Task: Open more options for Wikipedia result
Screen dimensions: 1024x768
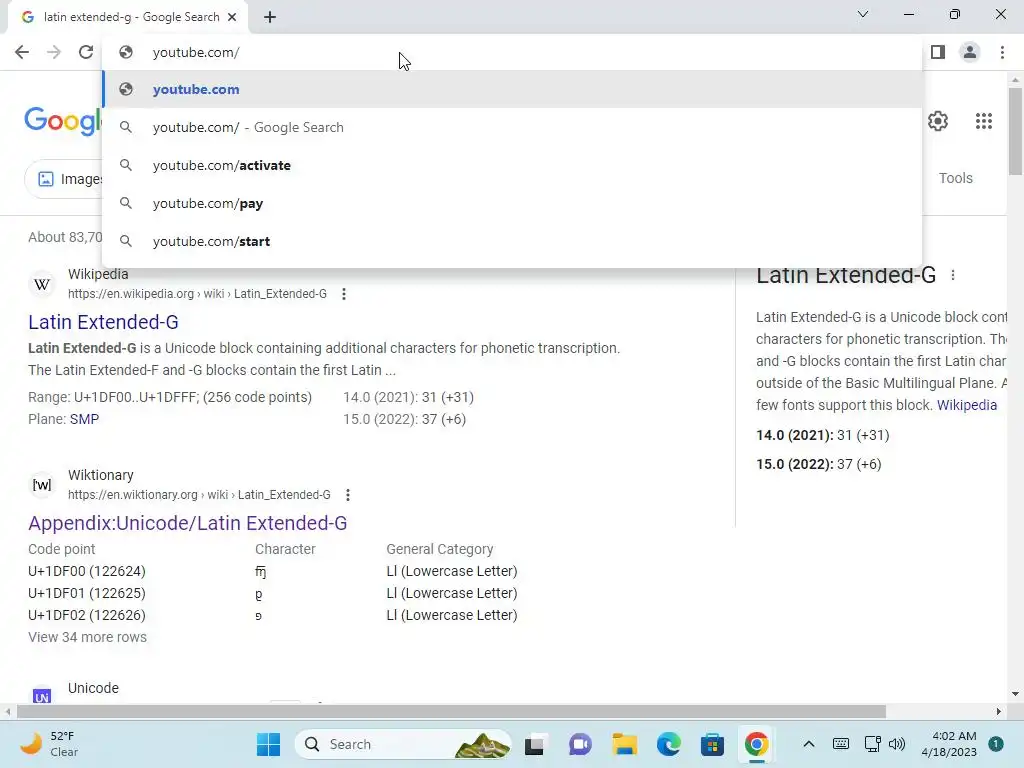Action: point(344,294)
